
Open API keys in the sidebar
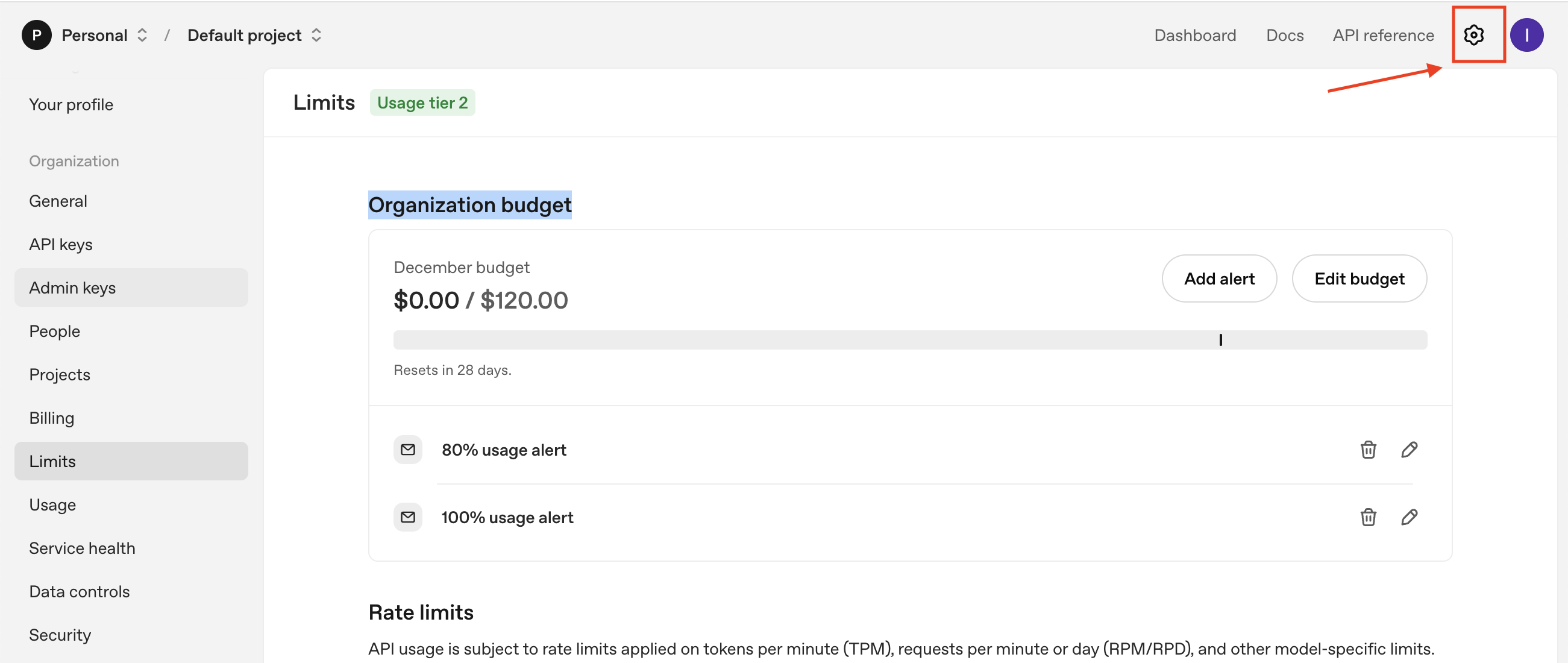(61, 244)
